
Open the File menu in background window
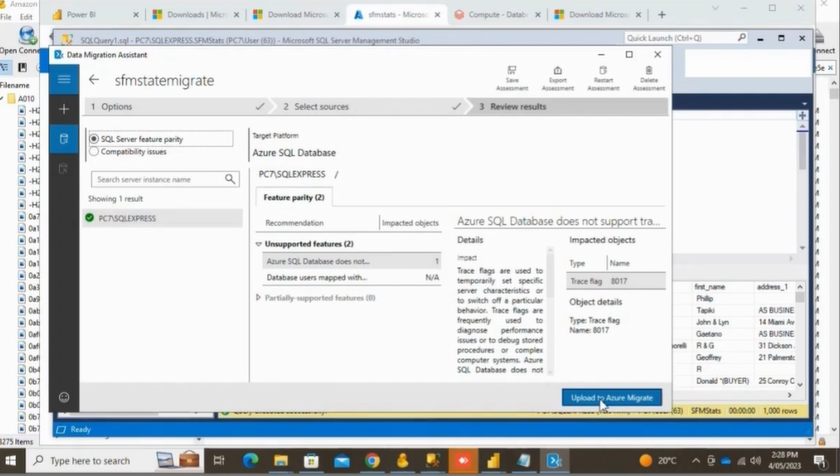pyautogui.click(x=6, y=17)
